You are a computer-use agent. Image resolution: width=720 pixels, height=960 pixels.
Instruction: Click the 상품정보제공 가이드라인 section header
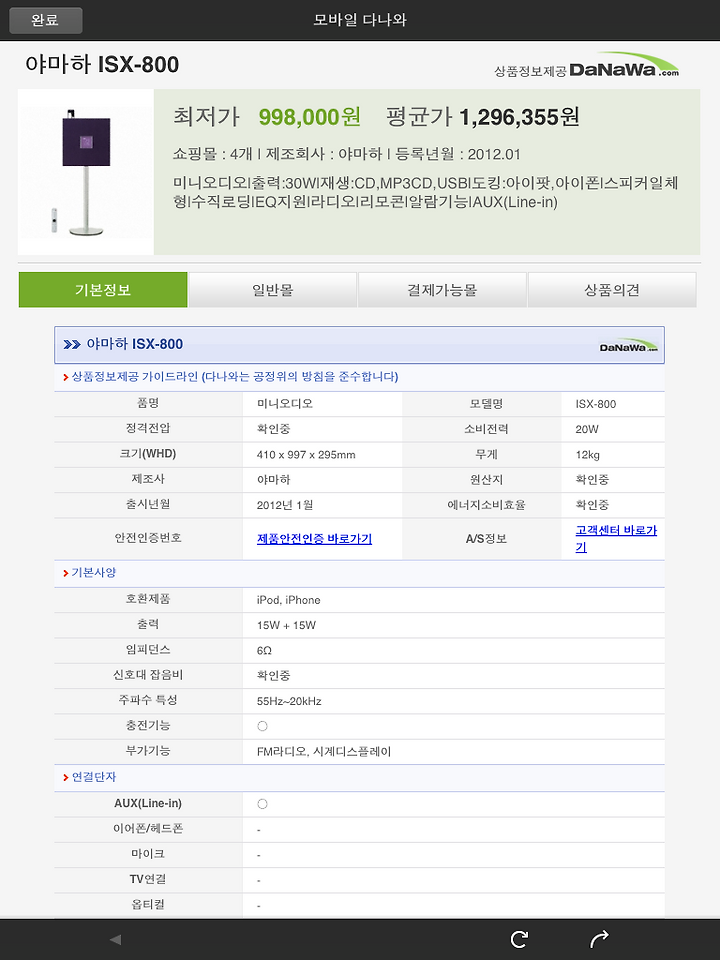pos(234,377)
